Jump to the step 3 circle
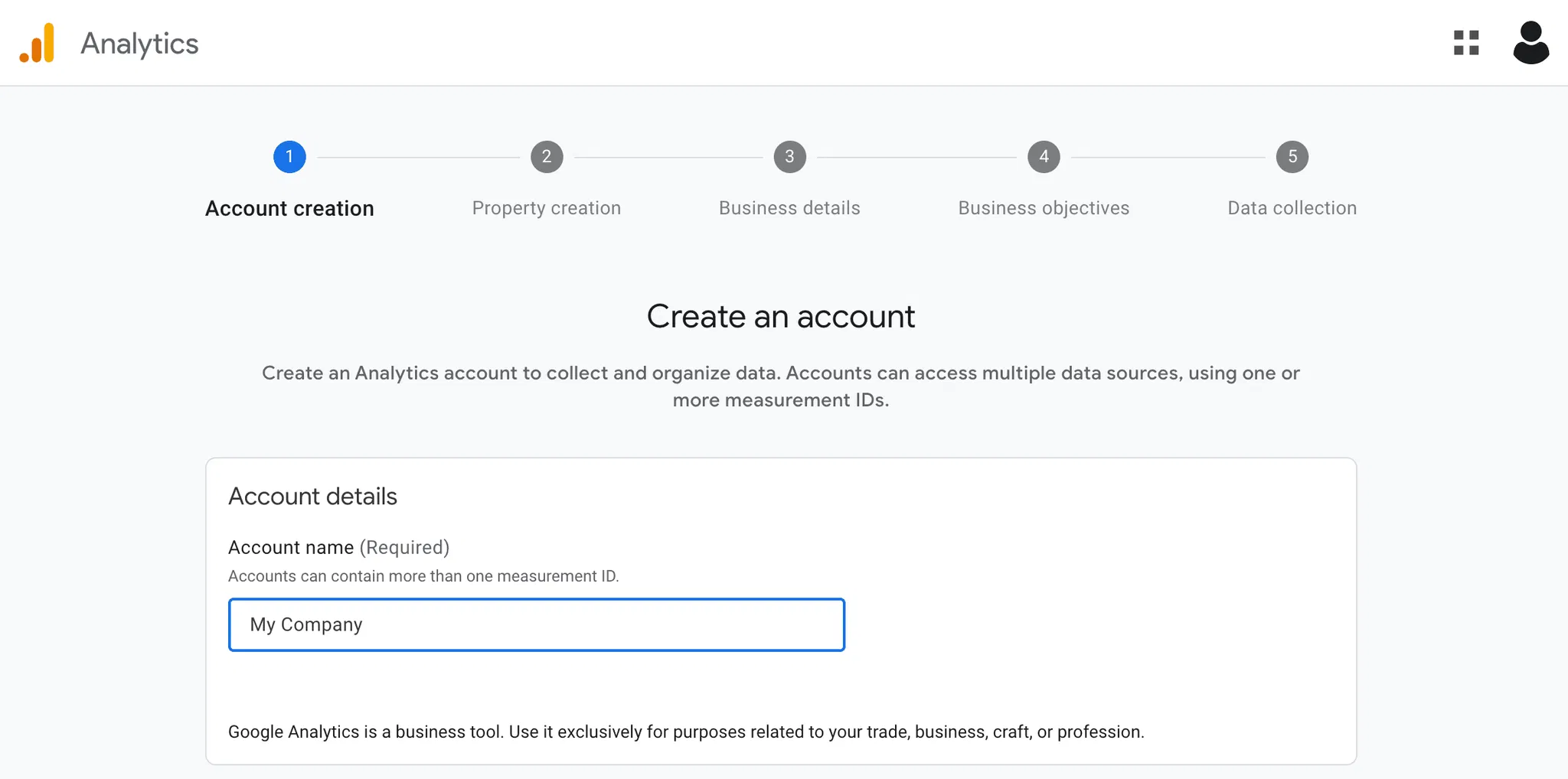The width and height of the screenshot is (1568, 779). click(789, 157)
